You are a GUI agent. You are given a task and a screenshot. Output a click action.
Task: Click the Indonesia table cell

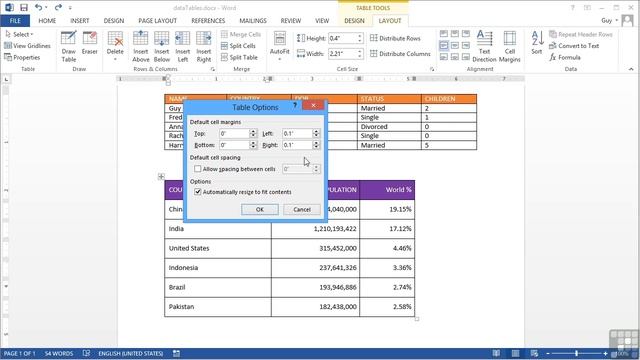coord(218,268)
